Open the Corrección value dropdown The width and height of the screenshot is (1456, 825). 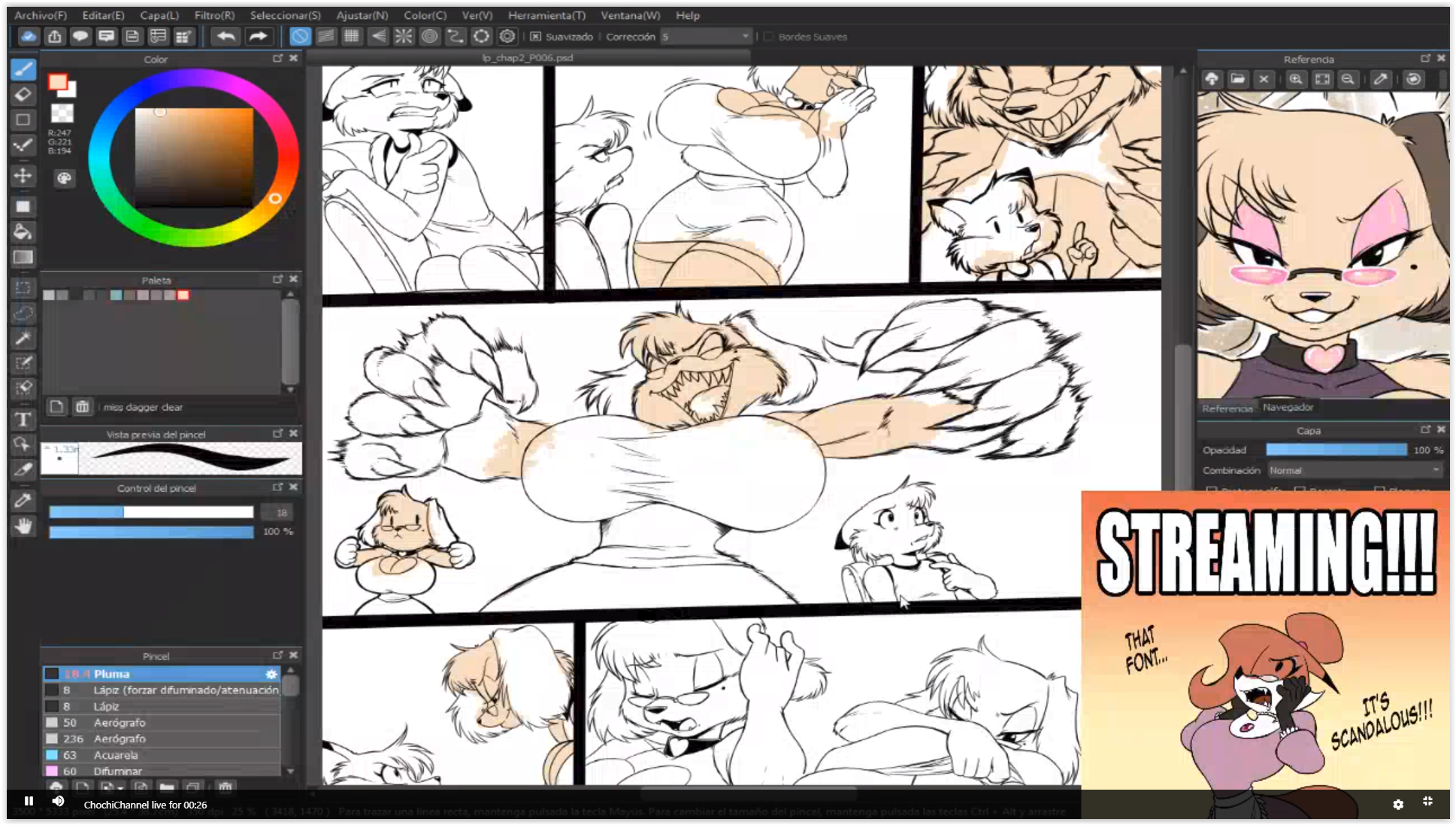click(745, 36)
